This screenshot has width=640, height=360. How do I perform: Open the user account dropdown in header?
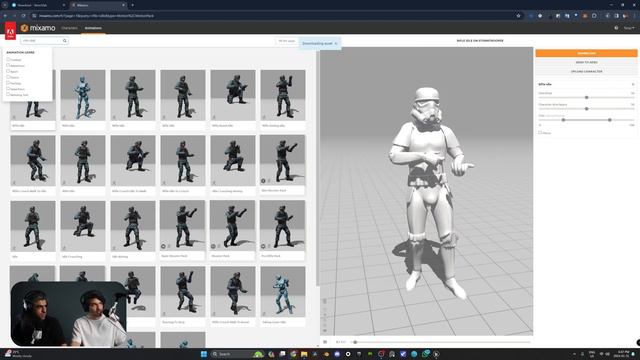[x=629, y=28]
